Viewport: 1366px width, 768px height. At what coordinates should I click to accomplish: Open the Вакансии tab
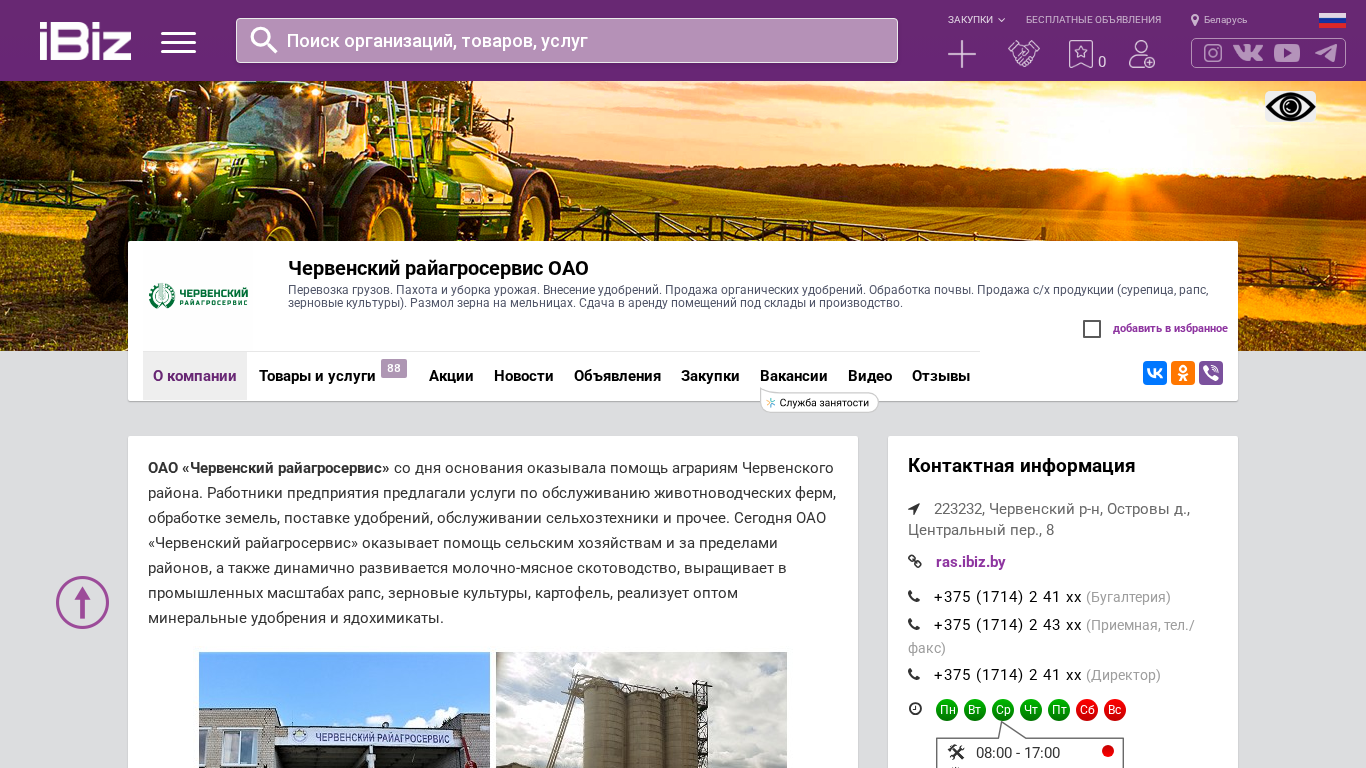794,376
